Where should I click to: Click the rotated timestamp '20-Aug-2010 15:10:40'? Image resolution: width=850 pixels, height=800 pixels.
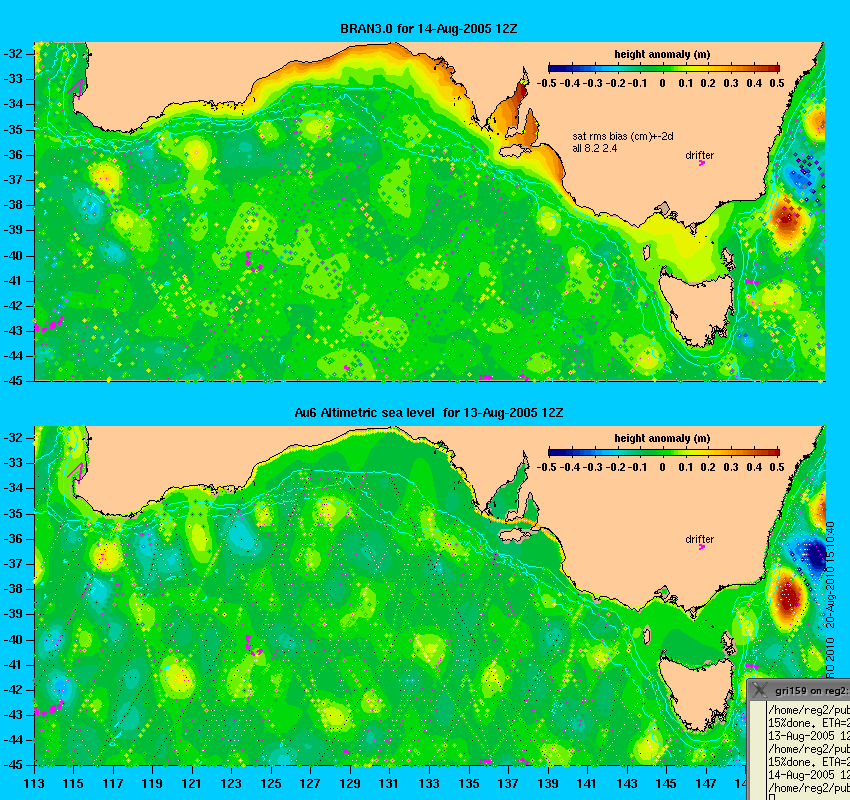[x=830, y=575]
